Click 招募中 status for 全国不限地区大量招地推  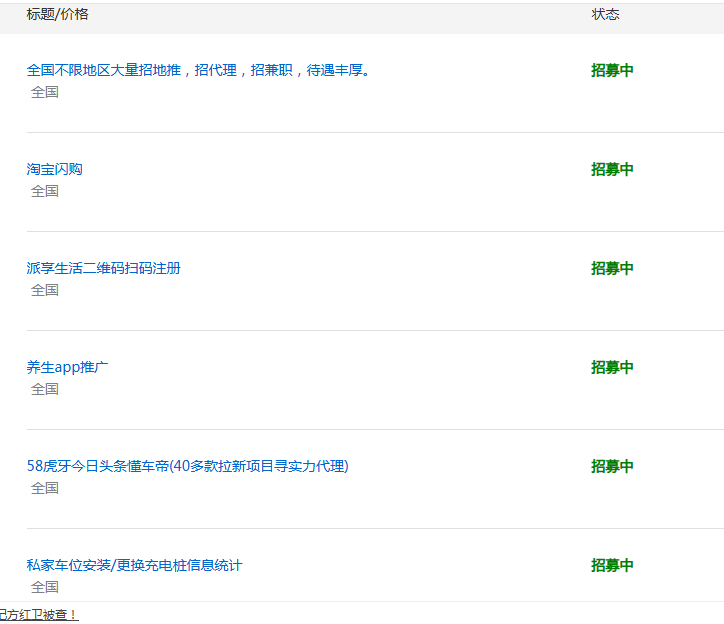coord(612,70)
